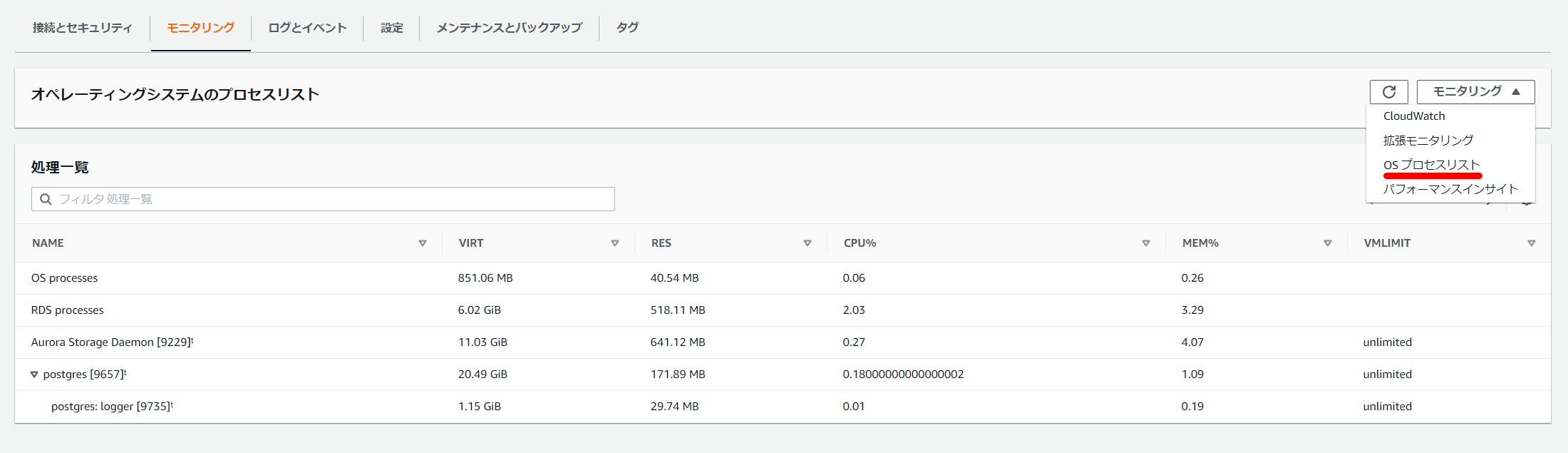The image size is (1568, 453).
Task: Open the タグ tab
Action: click(627, 28)
